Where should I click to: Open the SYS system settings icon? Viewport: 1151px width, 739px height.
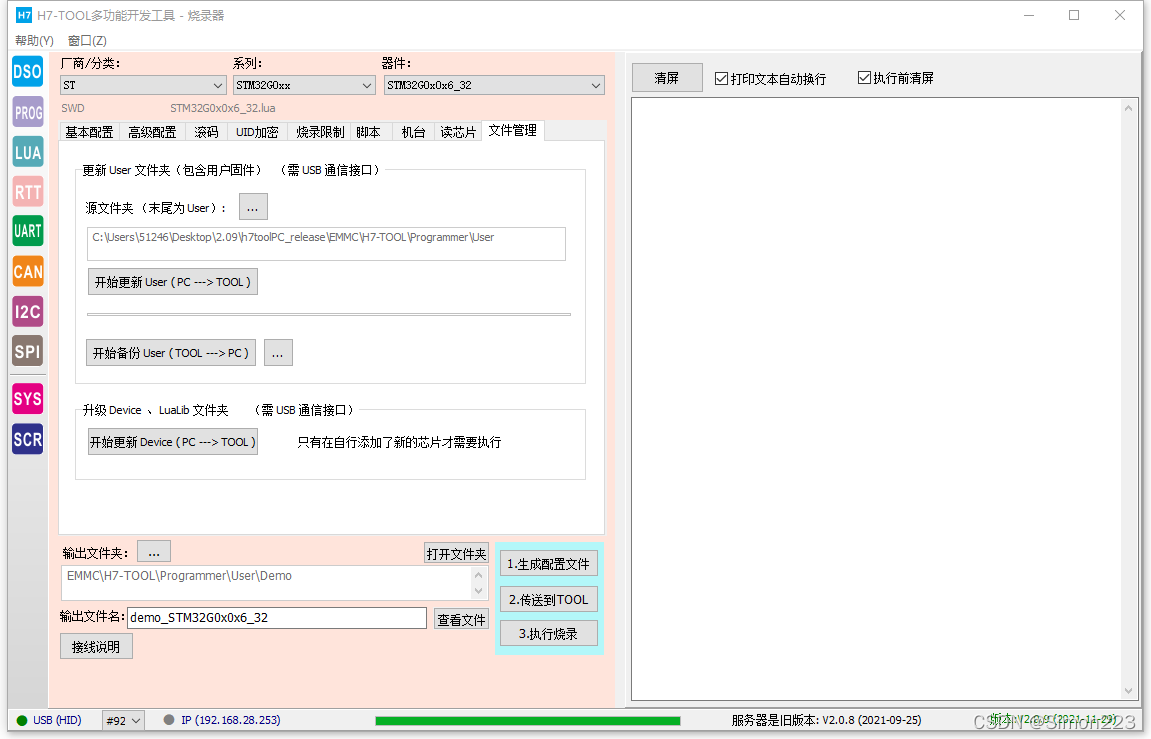pyautogui.click(x=28, y=399)
